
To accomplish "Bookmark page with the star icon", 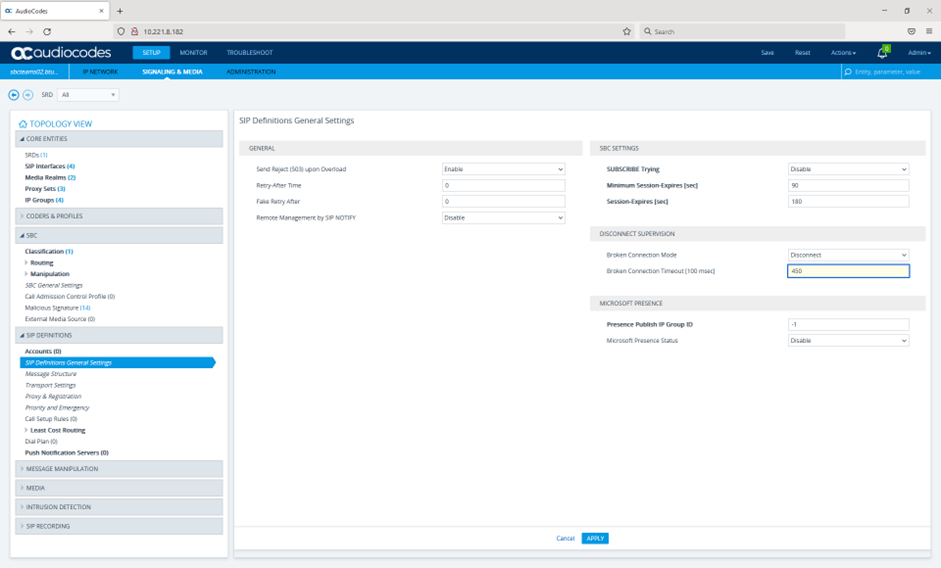I will coord(627,31).
